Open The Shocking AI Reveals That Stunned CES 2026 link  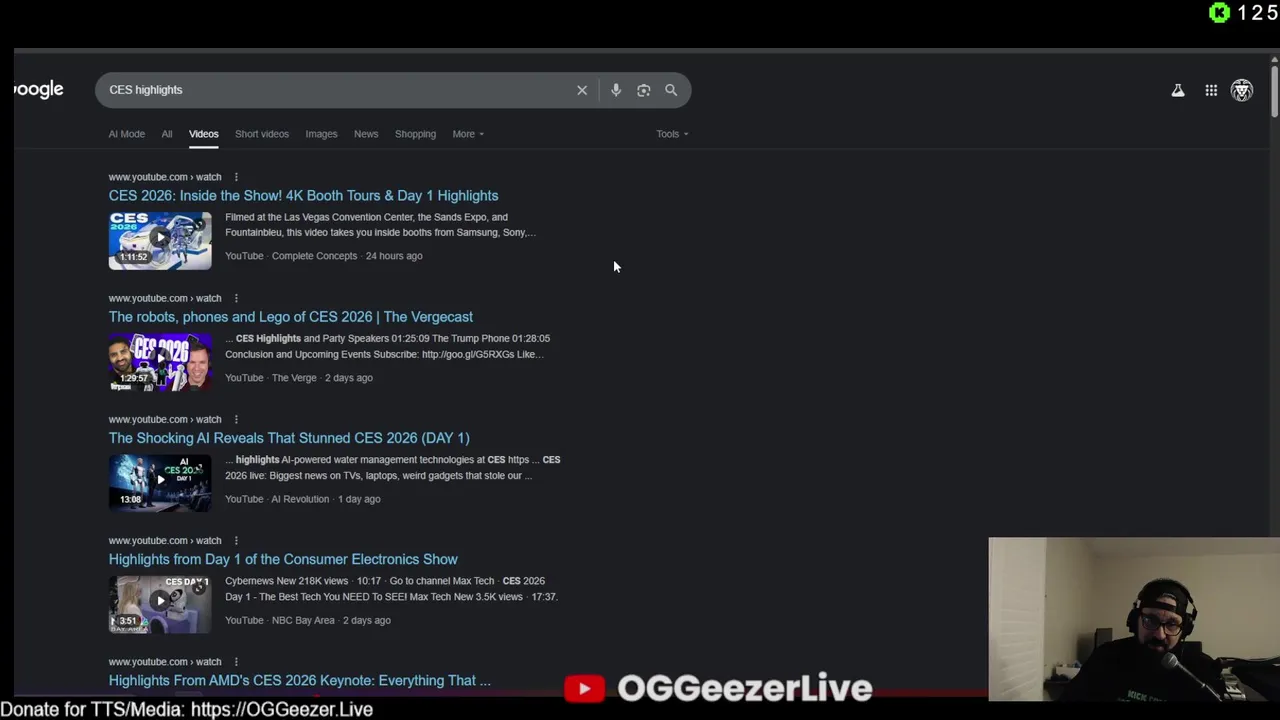point(289,438)
